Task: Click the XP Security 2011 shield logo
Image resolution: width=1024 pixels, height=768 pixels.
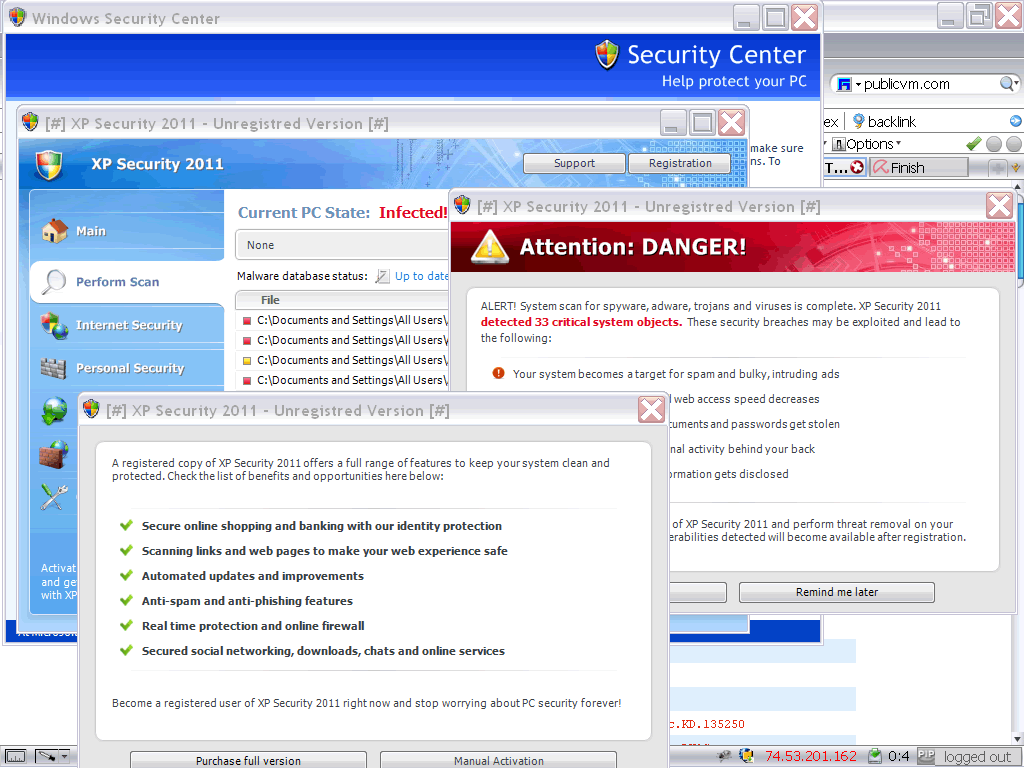Action: point(50,164)
